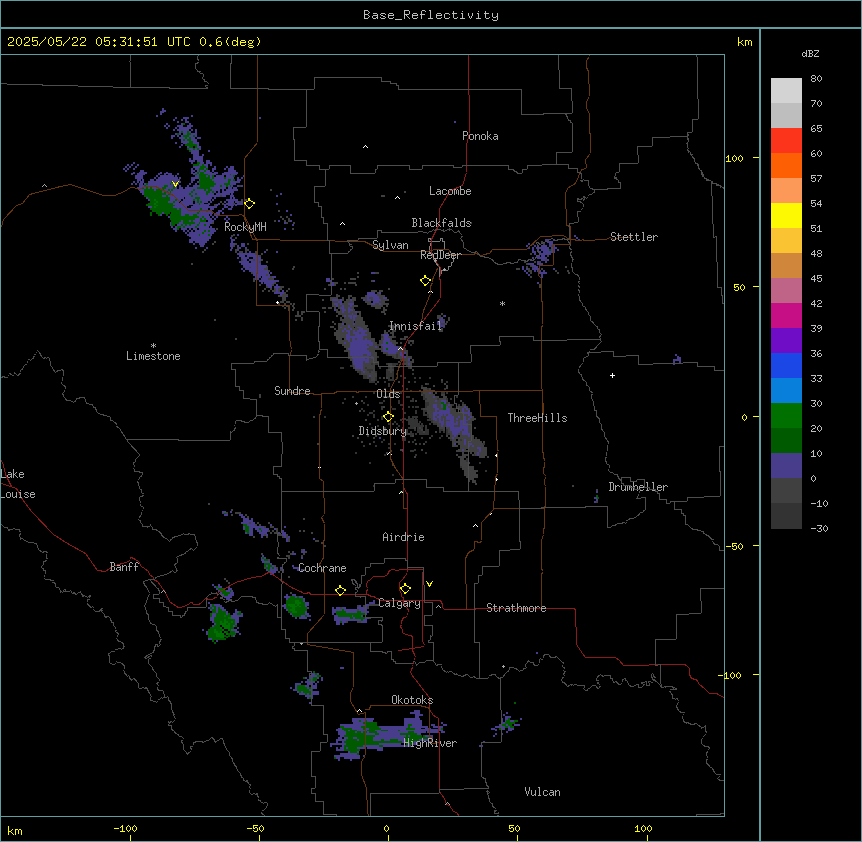Click the Cochrane town label
Image resolution: width=862 pixels, height=842 pixels.
322,568
